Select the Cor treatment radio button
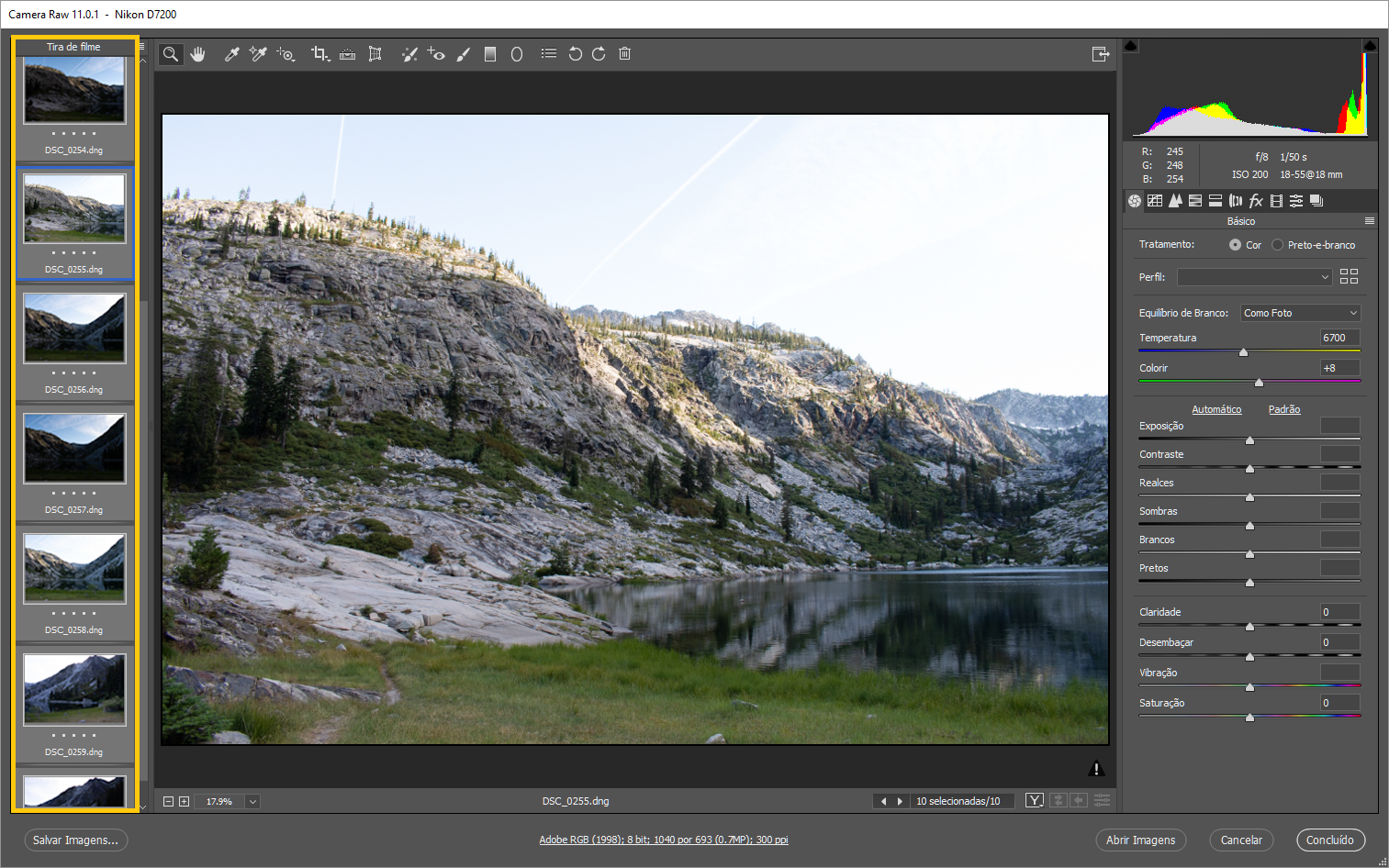The height and width of the screenshot is (868, 1389). 1235,244
